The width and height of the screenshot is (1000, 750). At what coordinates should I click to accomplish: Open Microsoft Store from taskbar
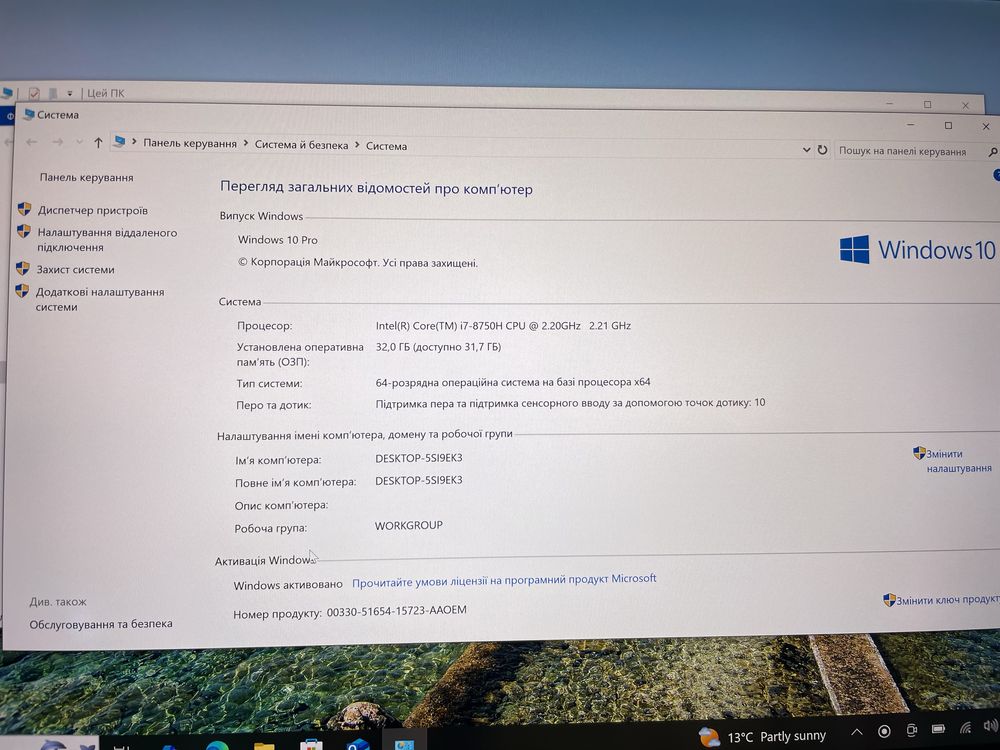pos(311,745)
